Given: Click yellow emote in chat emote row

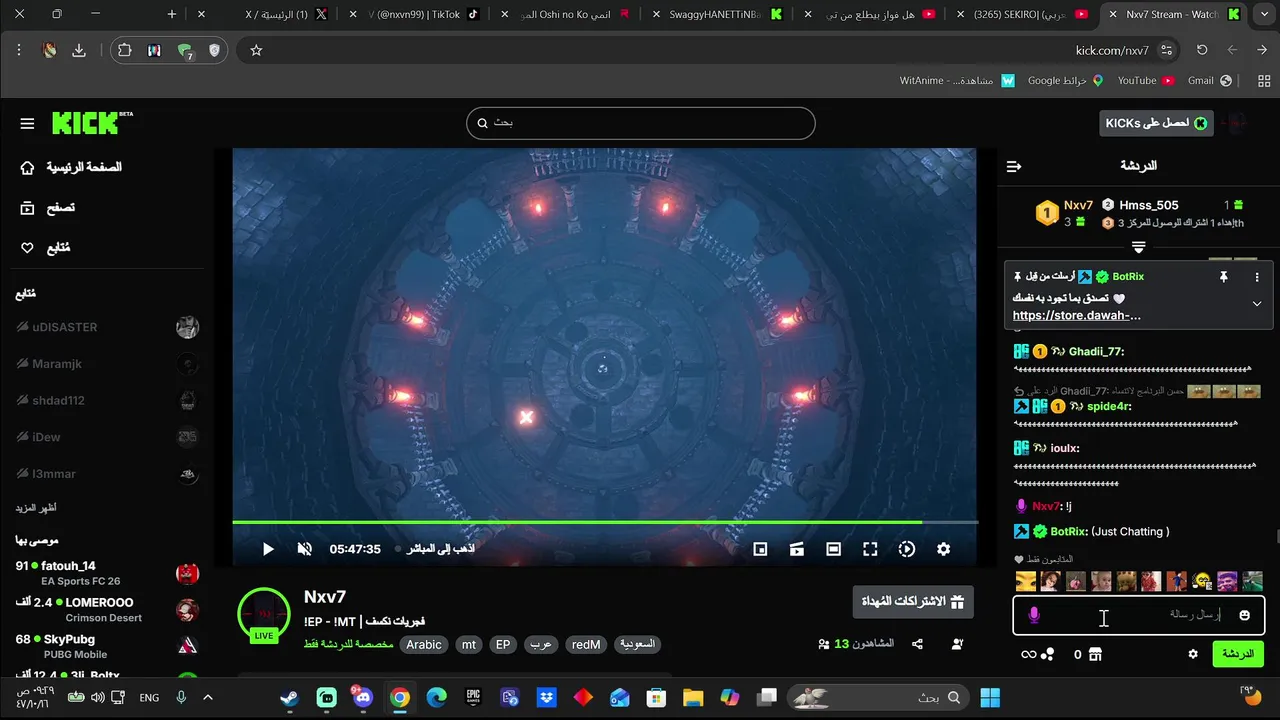Looking at the screenshot, I should (x=1026, y=581).
